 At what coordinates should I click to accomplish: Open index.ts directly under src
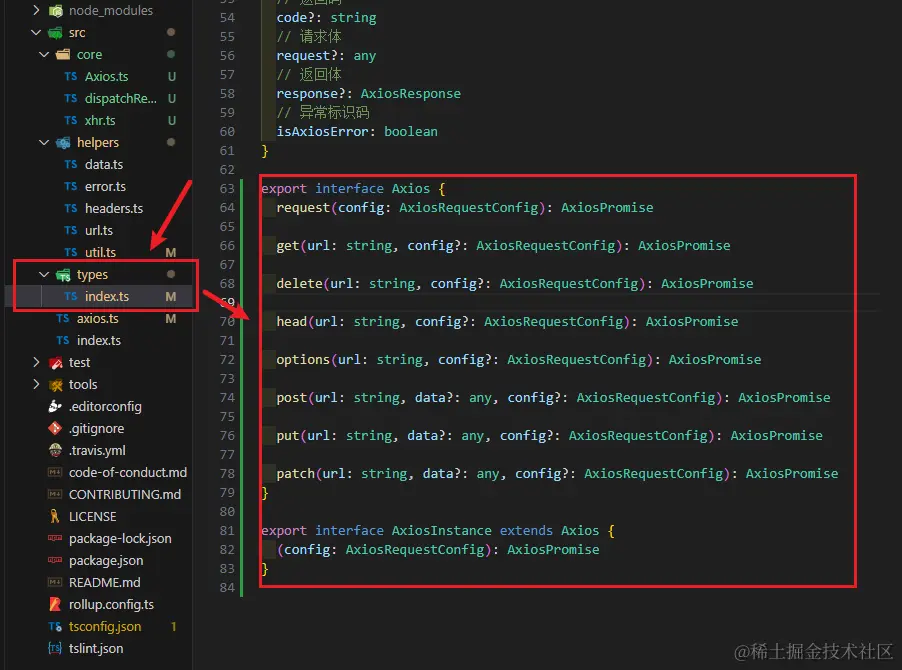coord(99,340)
